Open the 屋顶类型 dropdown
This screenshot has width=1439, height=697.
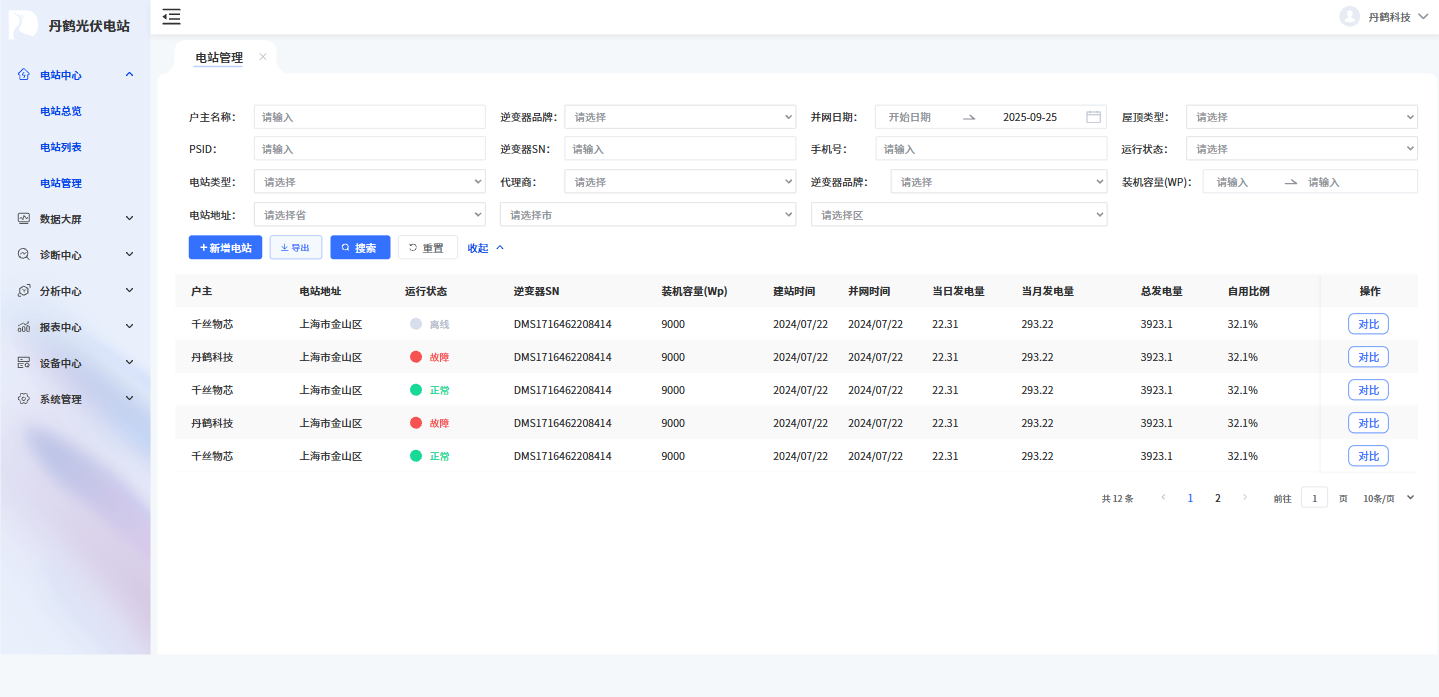(x=1301, y=117)
